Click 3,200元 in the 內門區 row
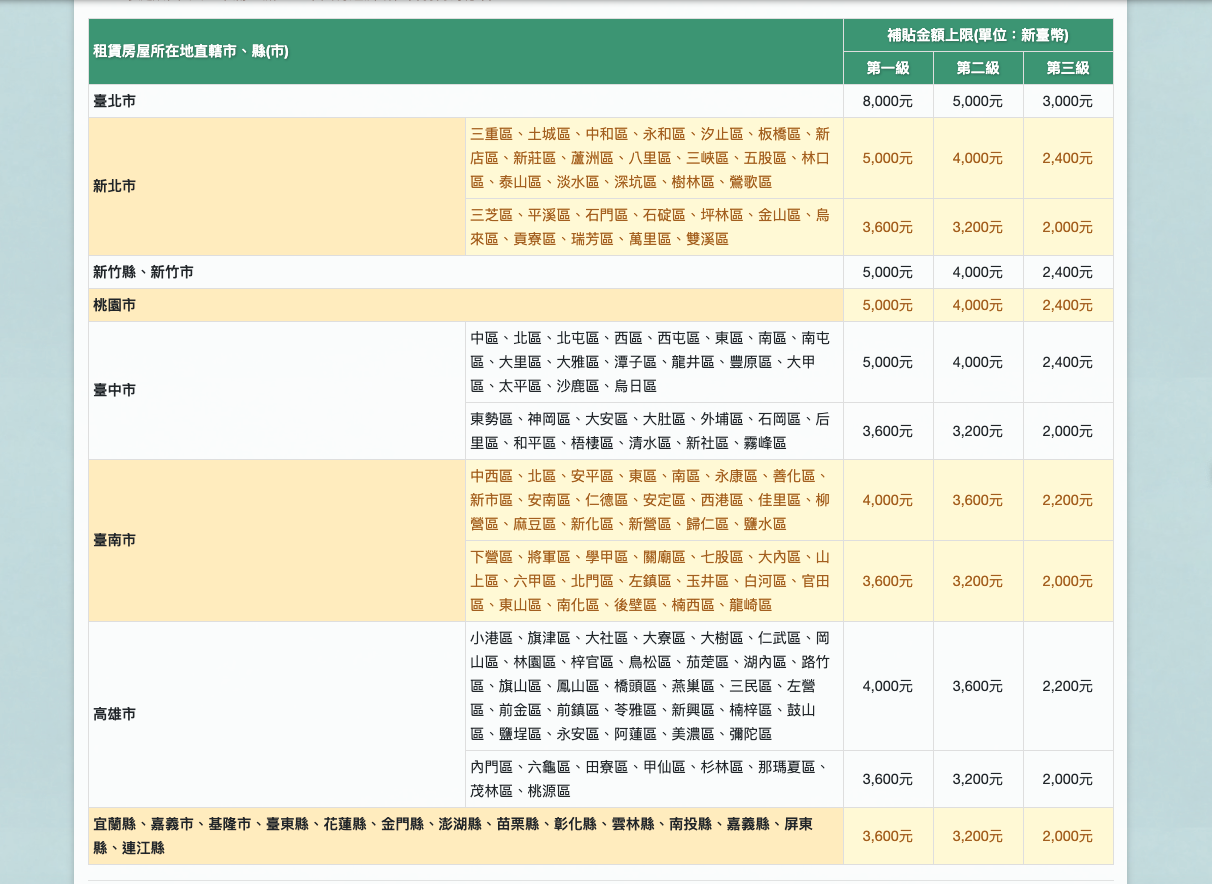 (978, 779)
